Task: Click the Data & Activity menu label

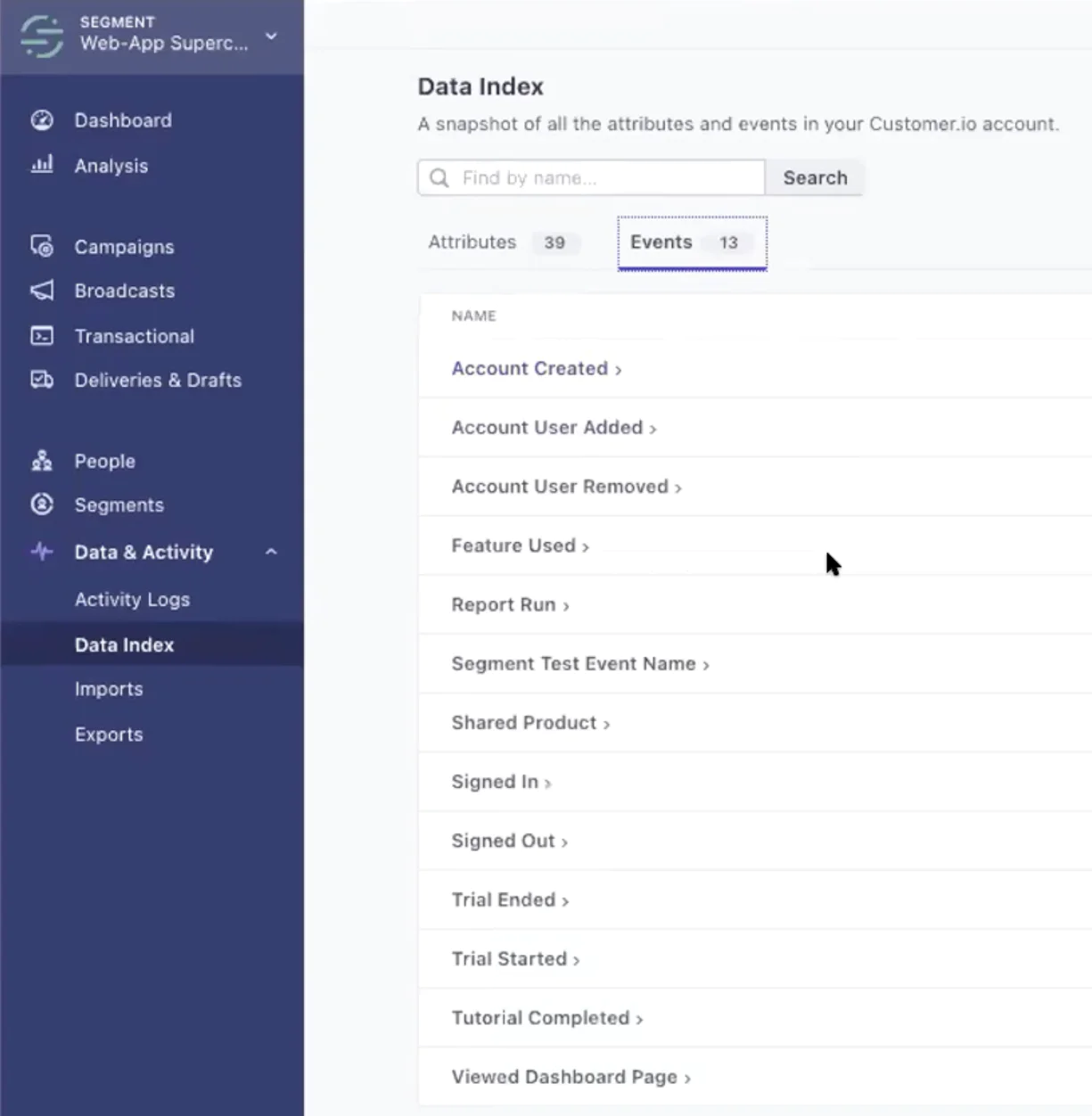Action: coord(144,552)
